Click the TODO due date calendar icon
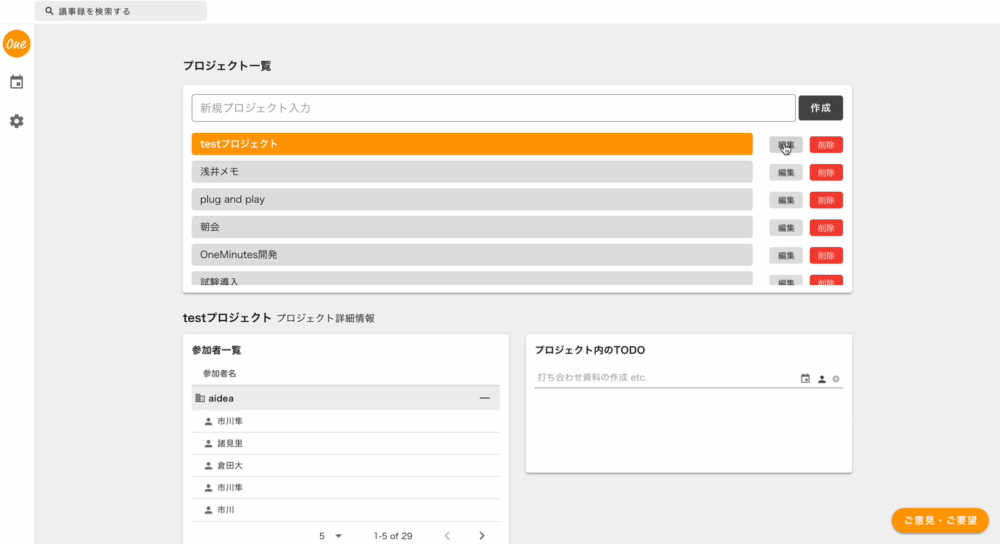 806,379
